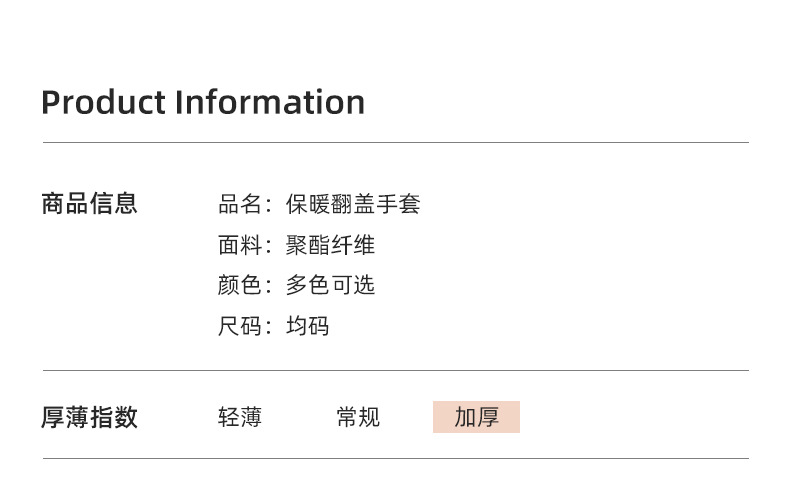Select the product name 保暖翻盖手套
This screenshot has width=790, height=501.
[x=353, y=205]
